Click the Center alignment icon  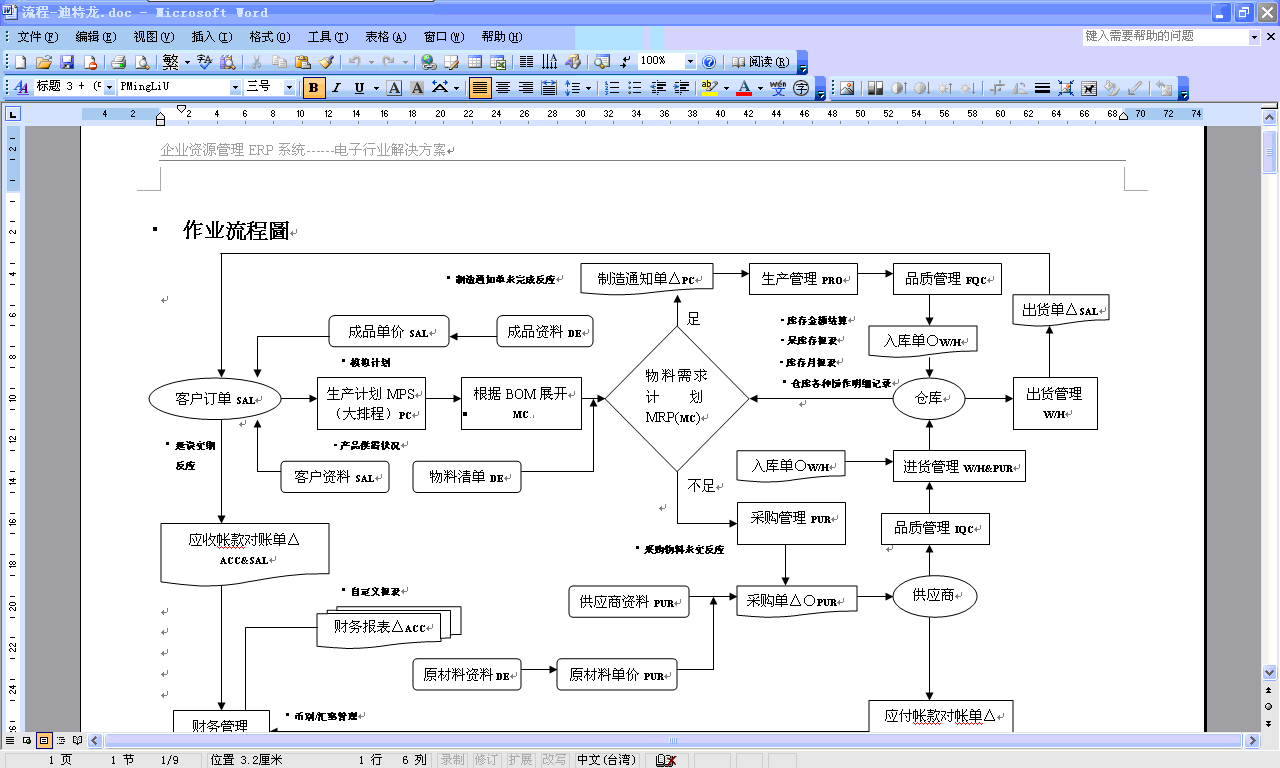click(x=503, y=88)
